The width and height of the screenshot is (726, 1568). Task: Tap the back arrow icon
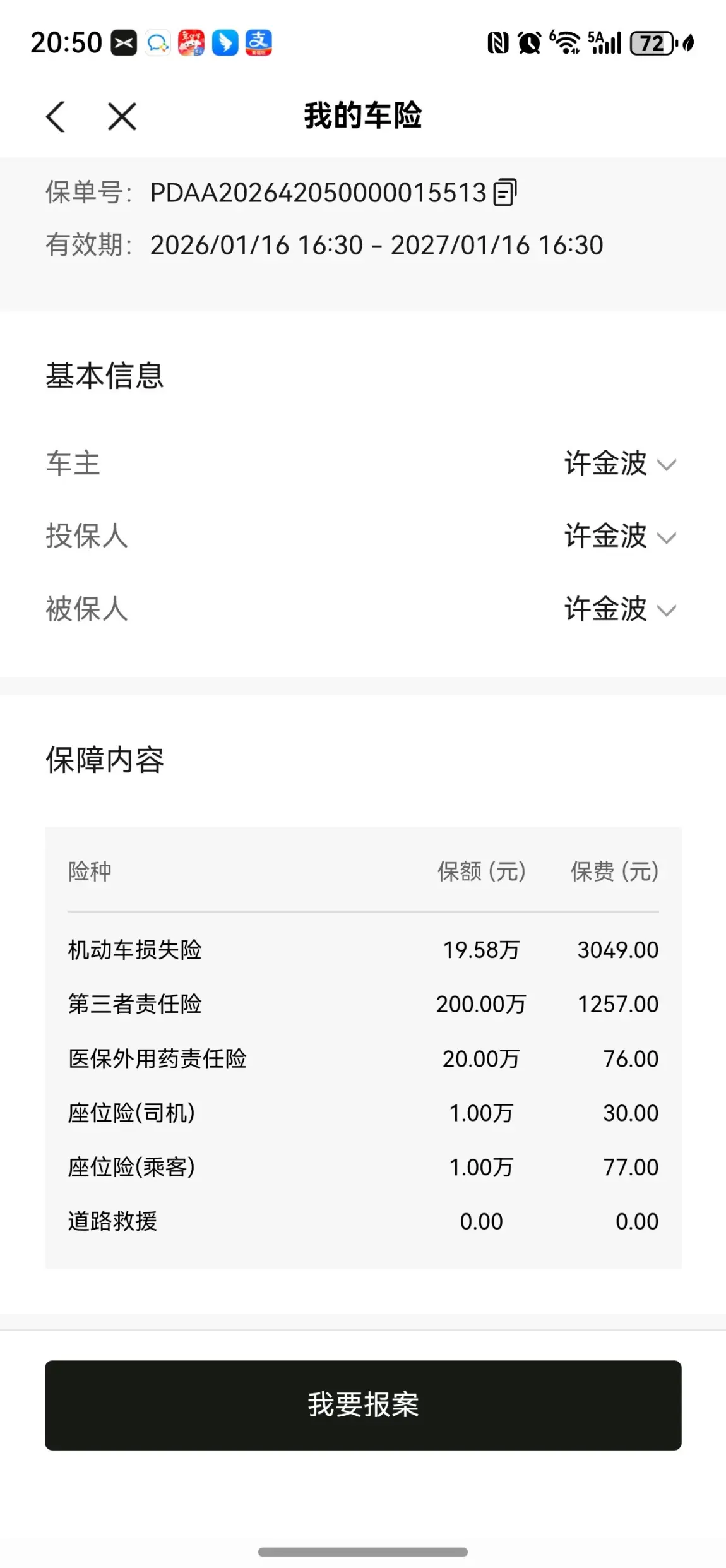56,117
